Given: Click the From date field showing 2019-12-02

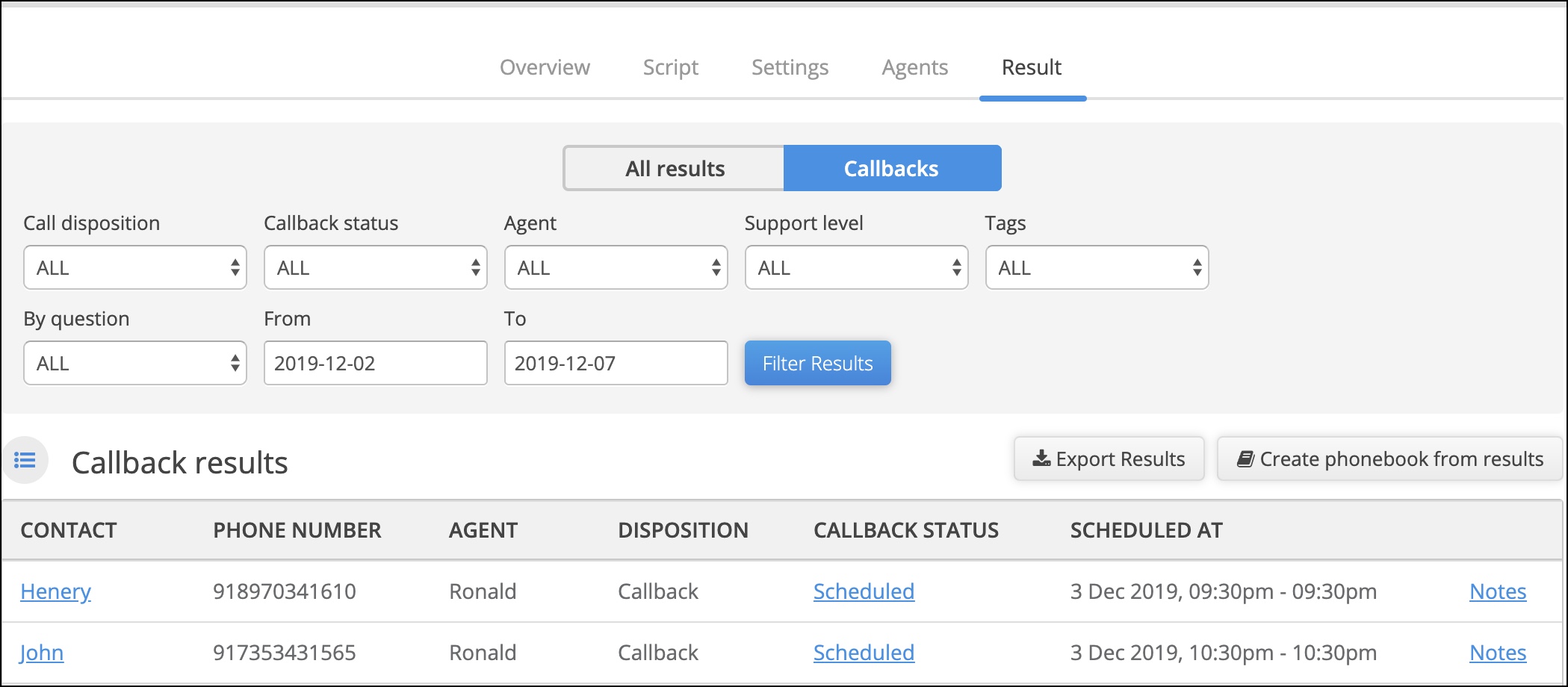Looking at the screenshot, I should [x=375, y=363].
